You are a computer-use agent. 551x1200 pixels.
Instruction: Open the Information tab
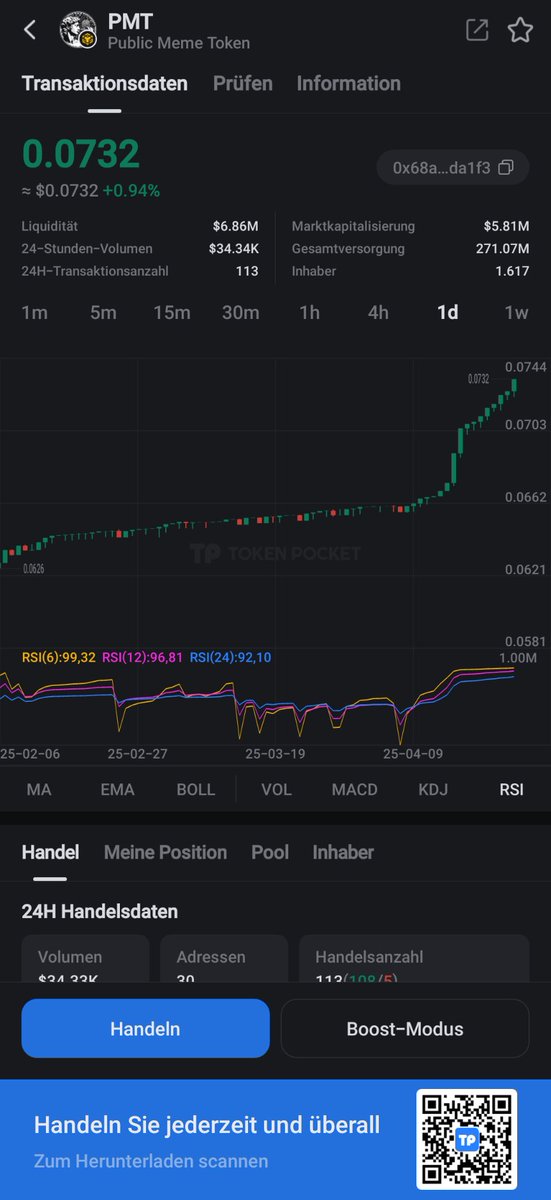click(348, 84)
